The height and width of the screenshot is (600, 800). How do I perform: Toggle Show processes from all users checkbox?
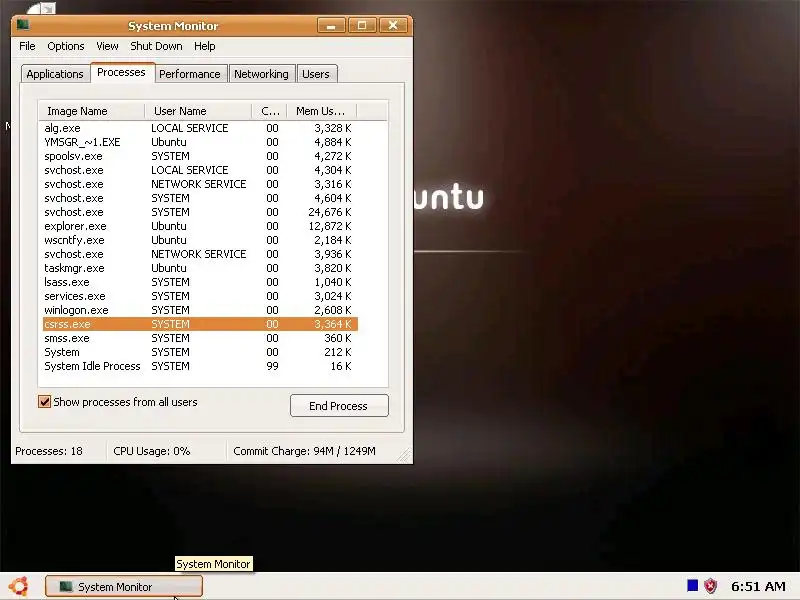point(44,402)
